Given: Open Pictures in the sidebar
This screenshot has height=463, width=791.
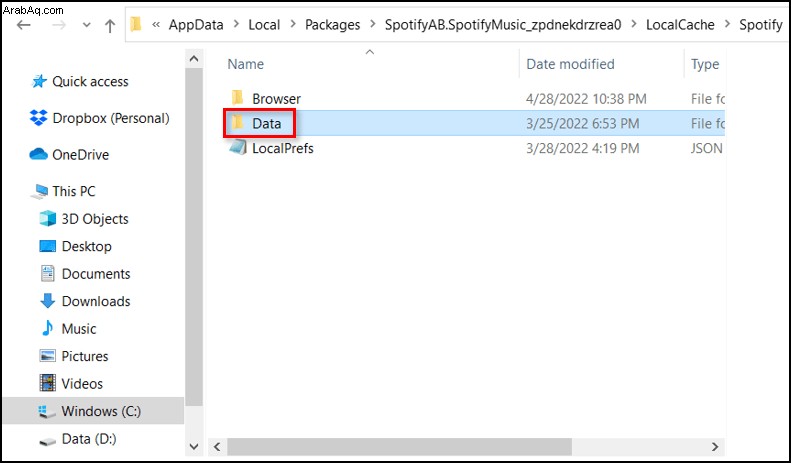Looking at the screenshot, I should point(85,356).
